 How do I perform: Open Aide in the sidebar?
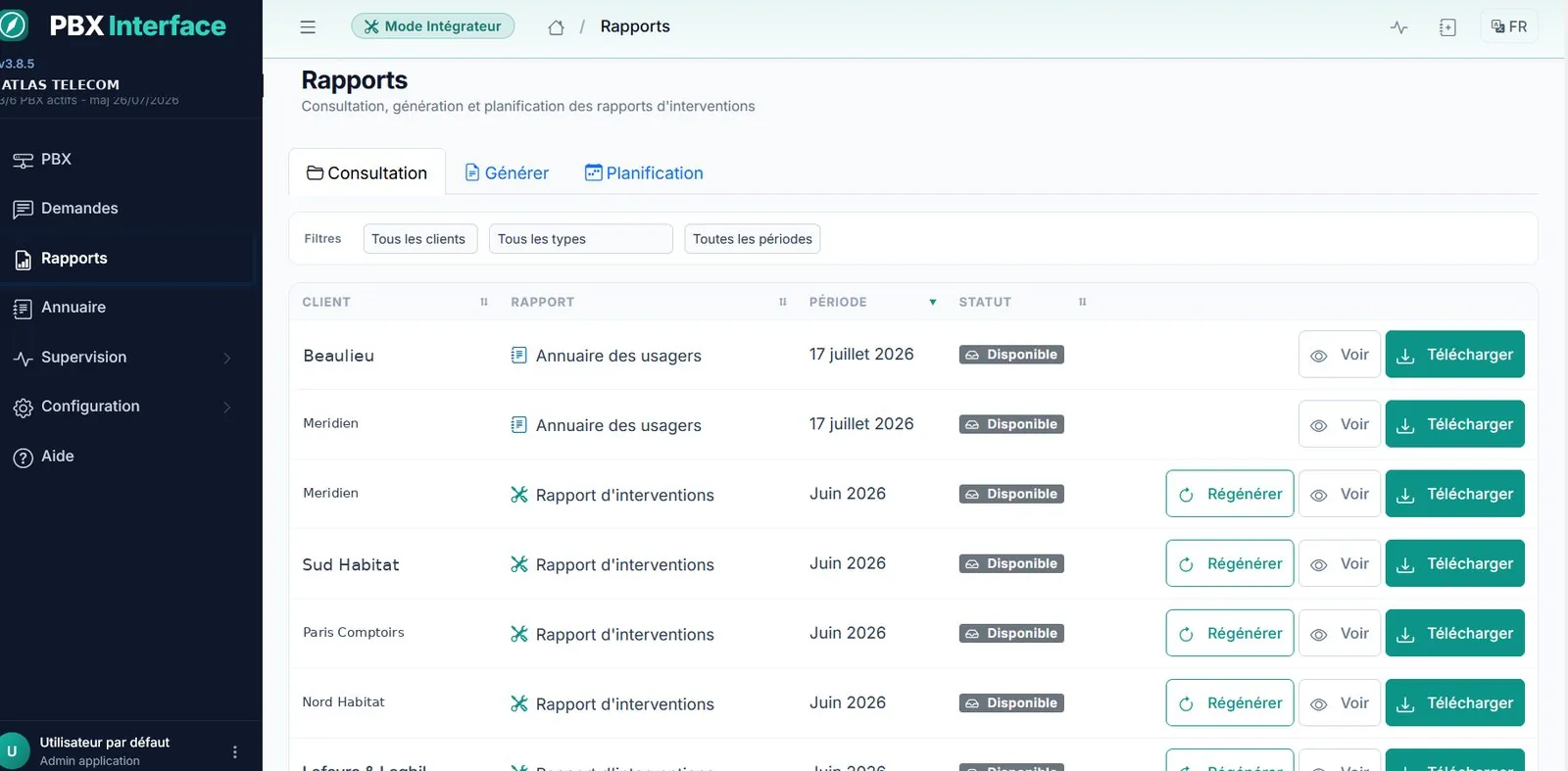click(x=127, y=457)
